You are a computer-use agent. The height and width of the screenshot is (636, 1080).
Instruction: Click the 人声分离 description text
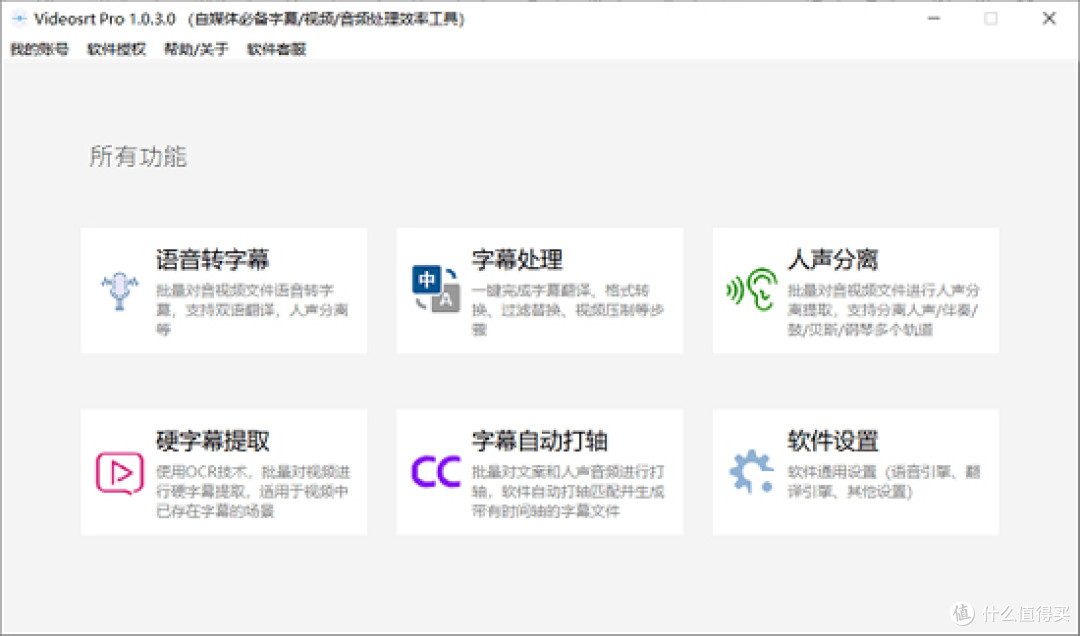[884, 309]
